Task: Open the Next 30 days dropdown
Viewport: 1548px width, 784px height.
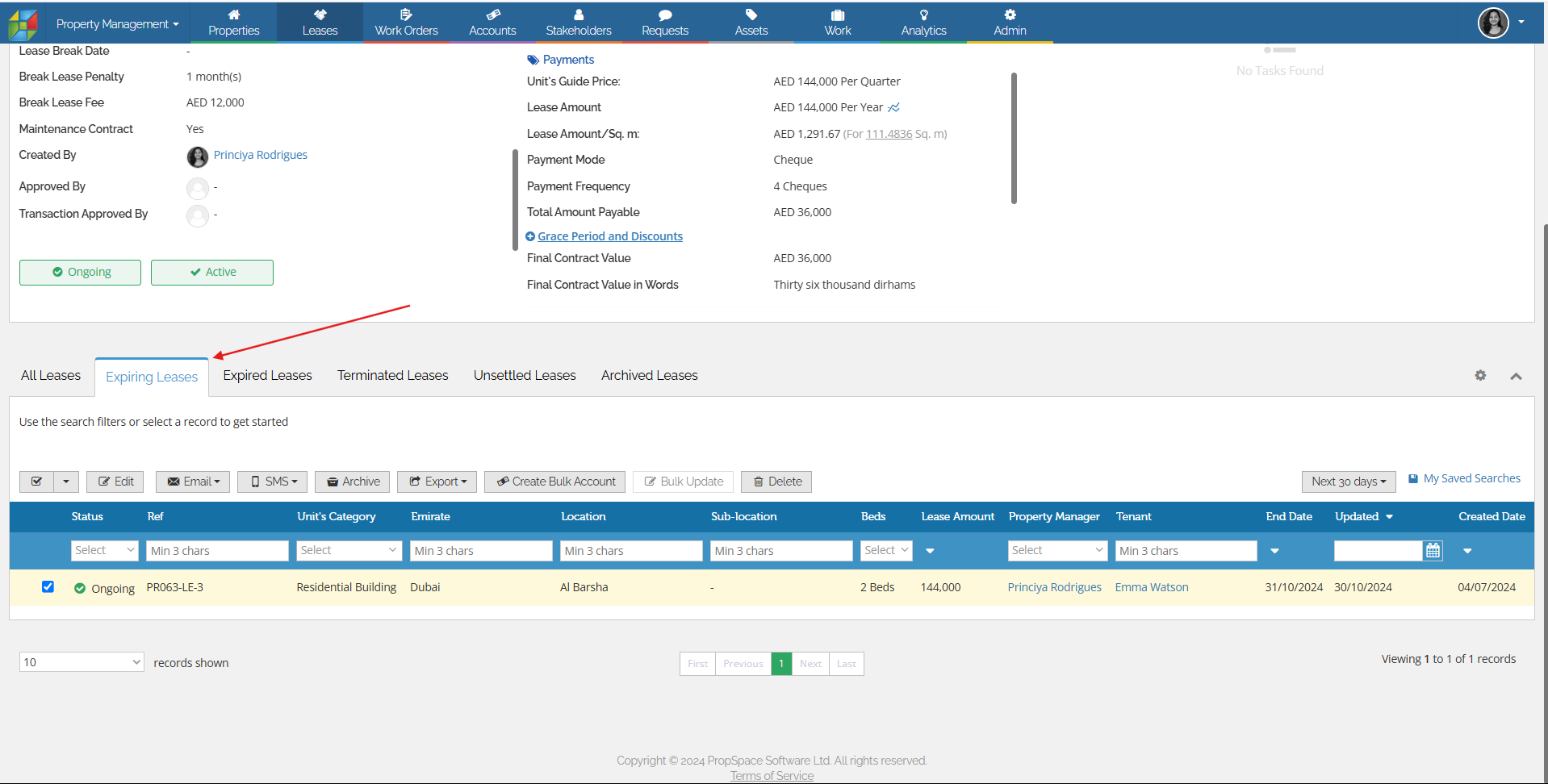Action: click(x=1348, y=482)
